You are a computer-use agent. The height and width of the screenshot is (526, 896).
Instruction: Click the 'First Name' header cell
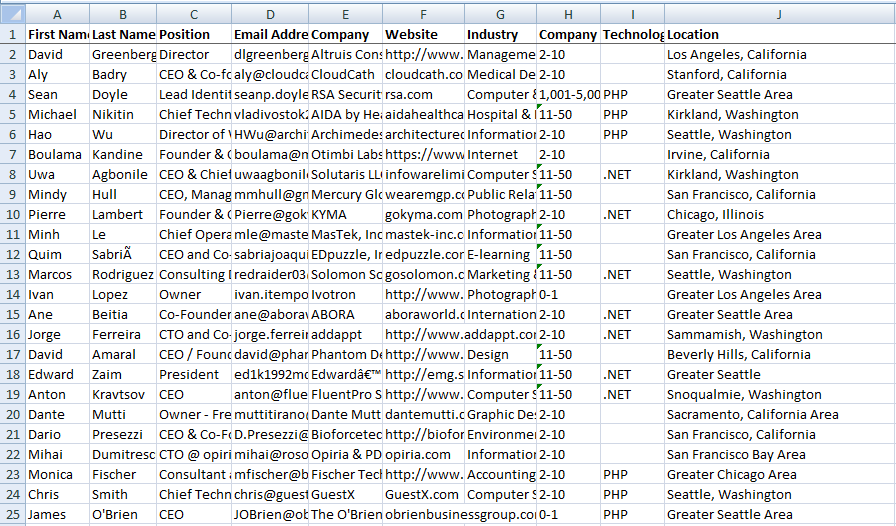coord(58,34)
